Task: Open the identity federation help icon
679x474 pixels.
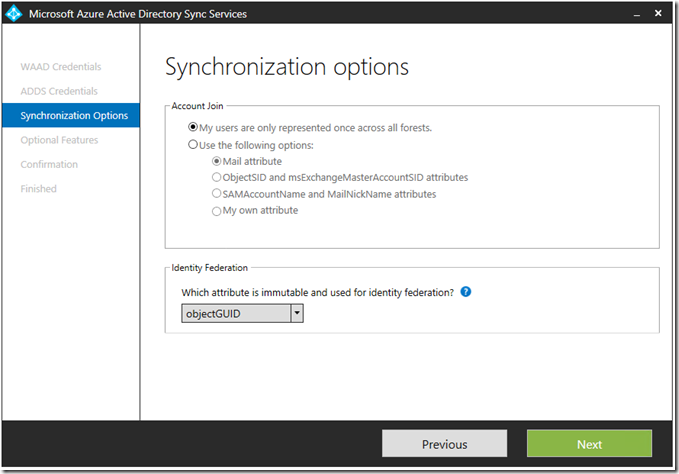Action: point(466,292)
